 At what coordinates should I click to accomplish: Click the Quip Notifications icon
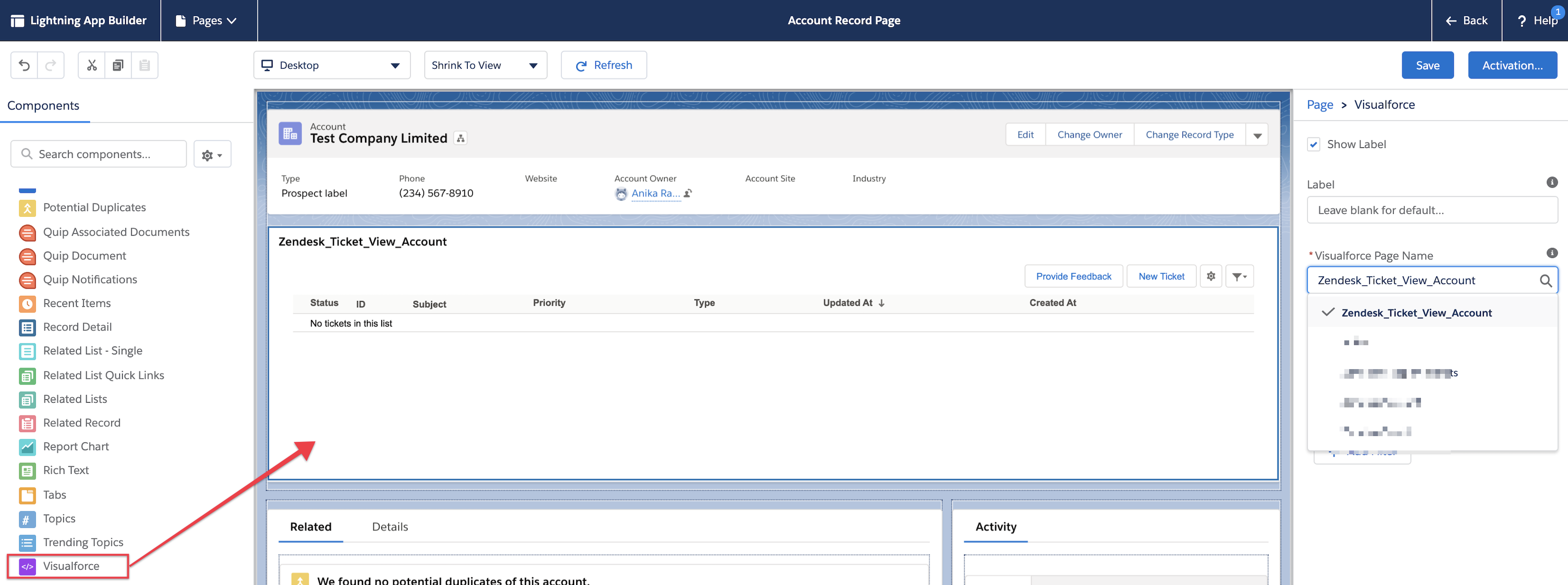[27, 280]
